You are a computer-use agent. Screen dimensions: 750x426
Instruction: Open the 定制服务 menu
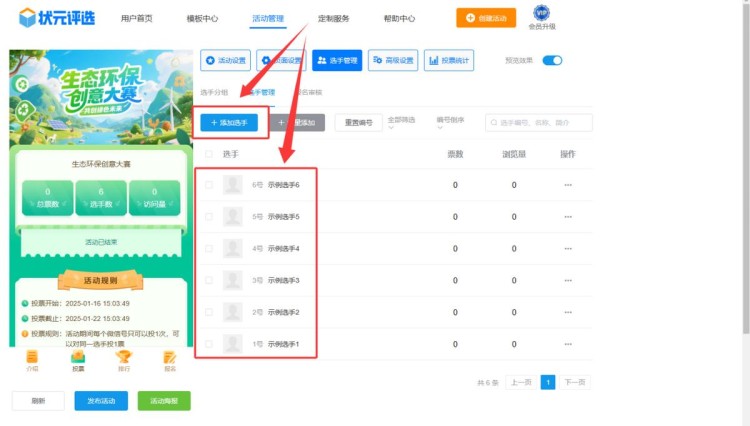pyautogui.click(x=333, y=19)
